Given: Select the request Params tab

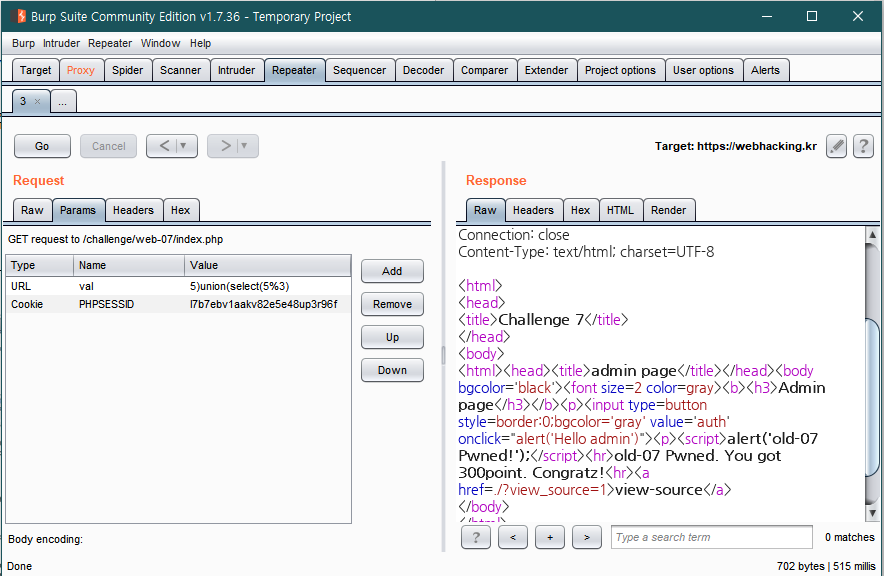Looking at the screenshot, I should tap(78, 210).
